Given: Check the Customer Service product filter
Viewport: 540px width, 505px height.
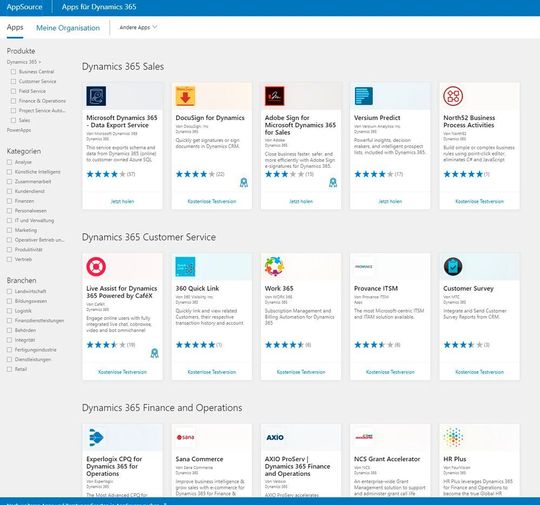Looking at the screenshot, I should tap(13, 81).
